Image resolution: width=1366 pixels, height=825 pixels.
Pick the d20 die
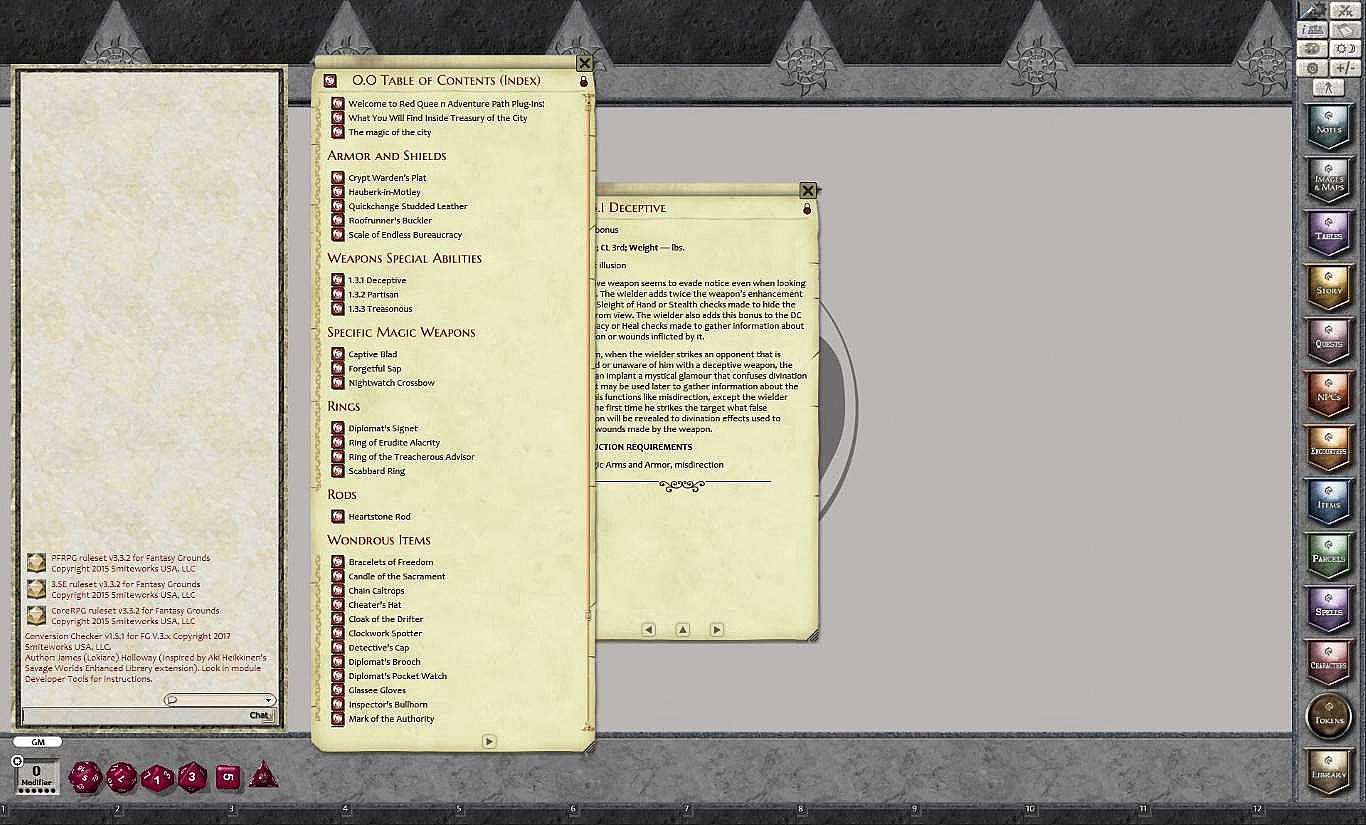click(84, 776)
